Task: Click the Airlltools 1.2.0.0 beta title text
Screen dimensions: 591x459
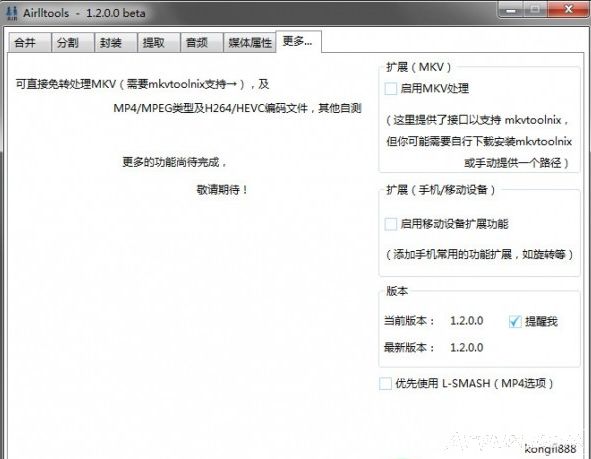Action: pos(84,13)
